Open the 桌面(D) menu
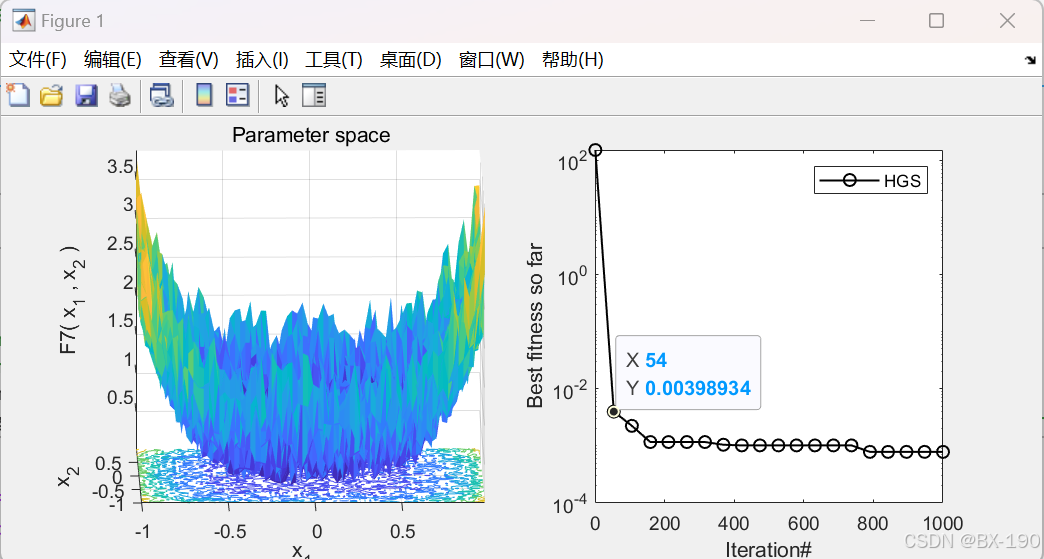This screenshot has width=1044, height=559. coord(410,60)
